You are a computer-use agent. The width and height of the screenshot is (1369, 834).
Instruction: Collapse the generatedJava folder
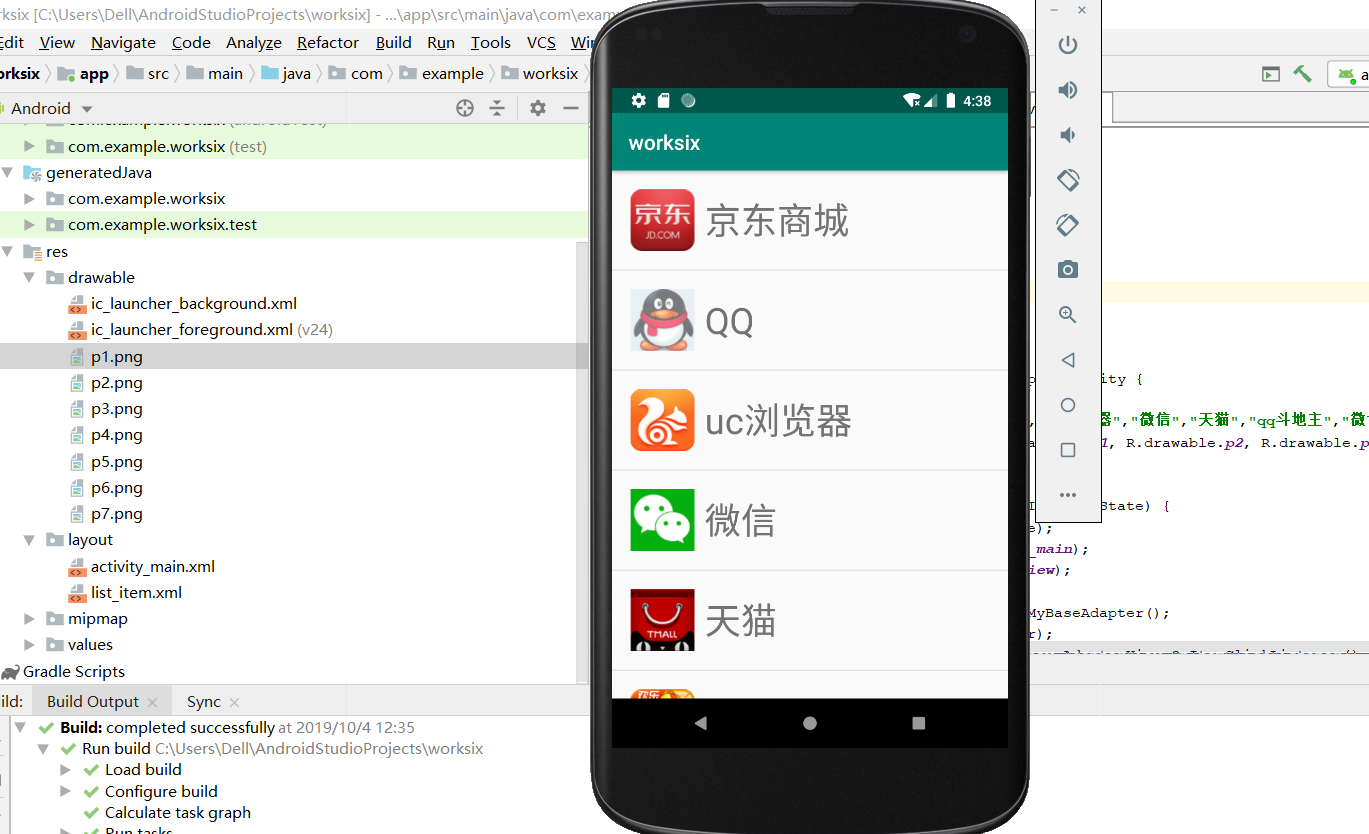tap(8, 172)
